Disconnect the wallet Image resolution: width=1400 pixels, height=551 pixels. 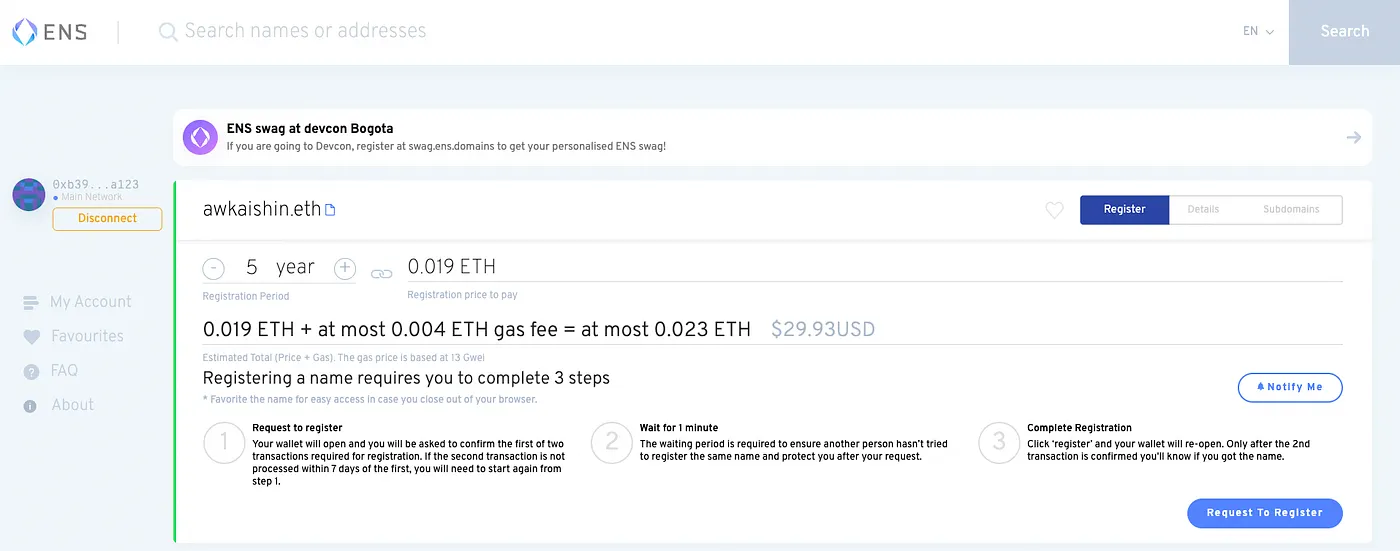[x=107, y=218]
